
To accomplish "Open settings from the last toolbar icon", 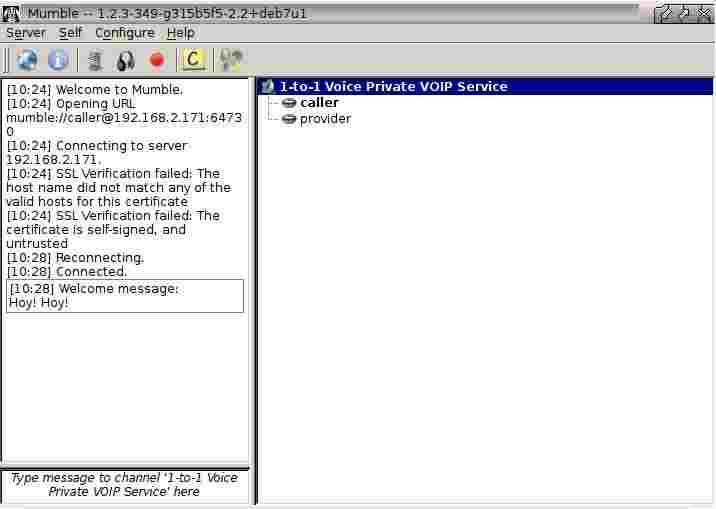I will pyautogui.click(x=231, y=60).
